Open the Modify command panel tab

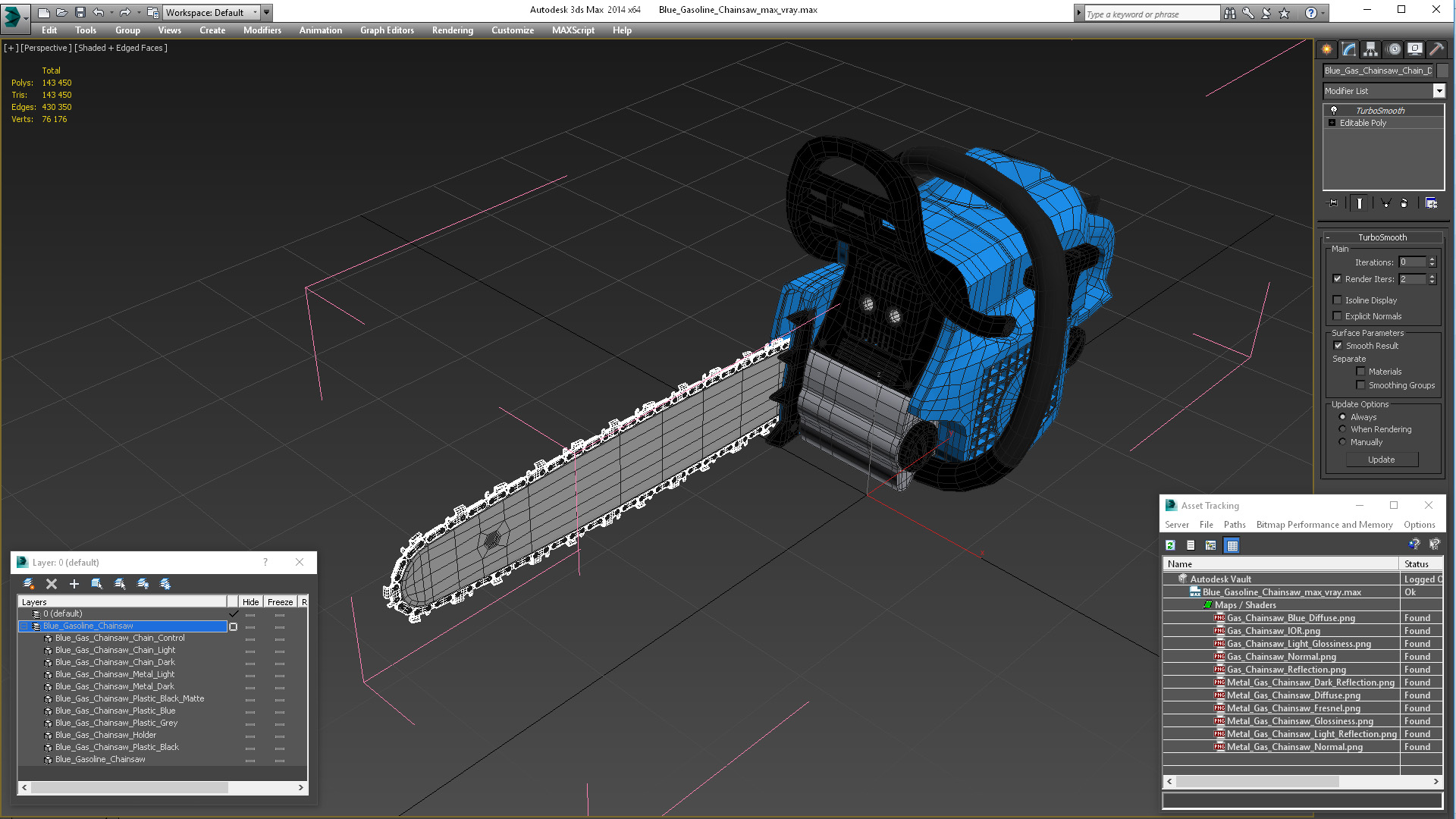1349,49
